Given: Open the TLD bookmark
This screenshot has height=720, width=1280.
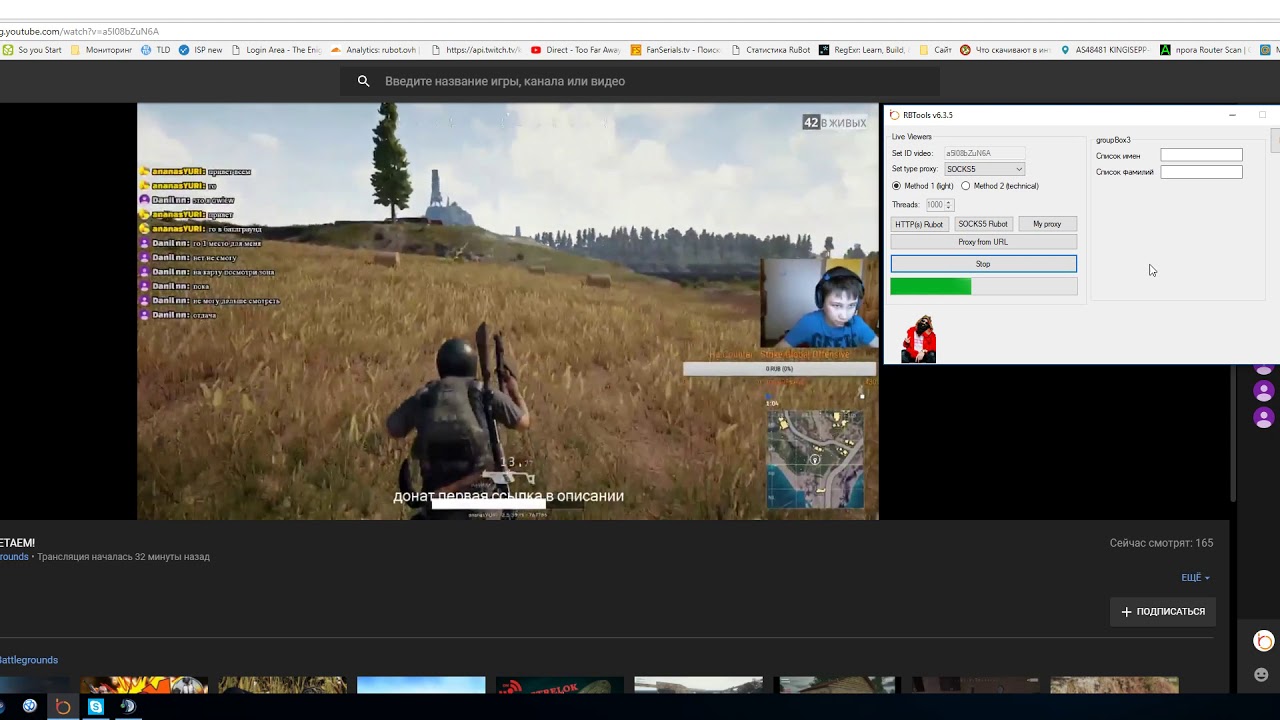Looking at the screenshot, I should click(155, 50).
